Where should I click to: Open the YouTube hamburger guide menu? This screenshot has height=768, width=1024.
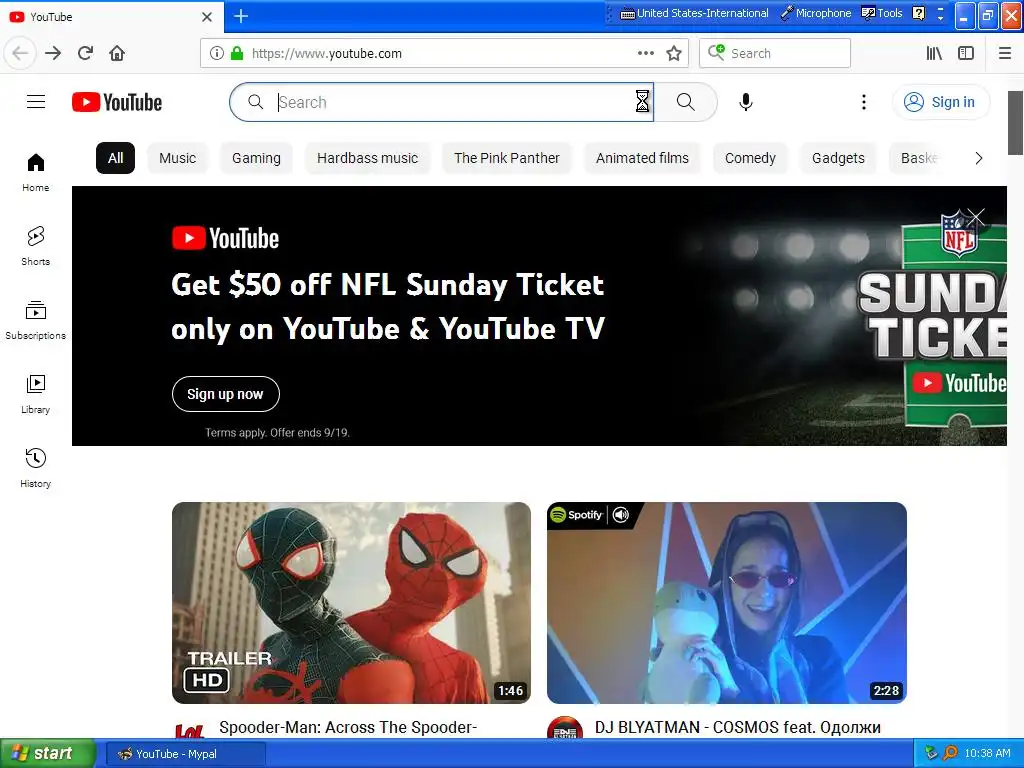[x=36, y=102]
